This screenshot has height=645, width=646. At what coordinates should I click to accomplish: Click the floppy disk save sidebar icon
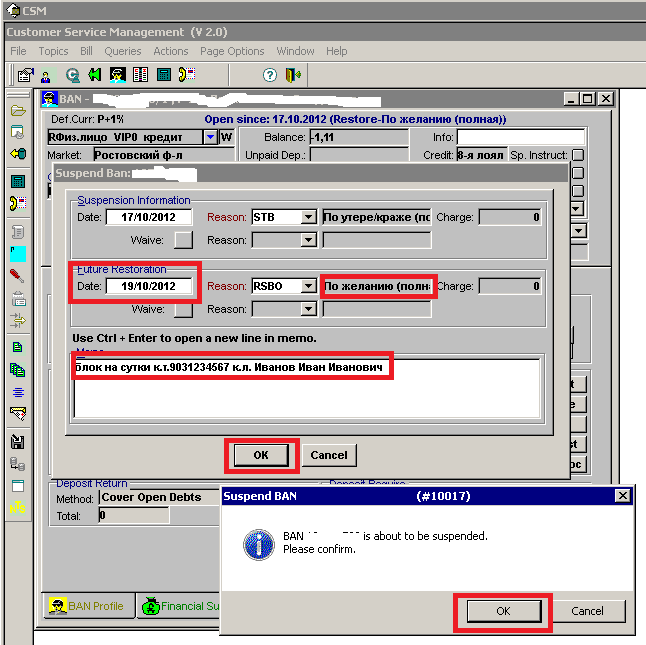[17, 442]
